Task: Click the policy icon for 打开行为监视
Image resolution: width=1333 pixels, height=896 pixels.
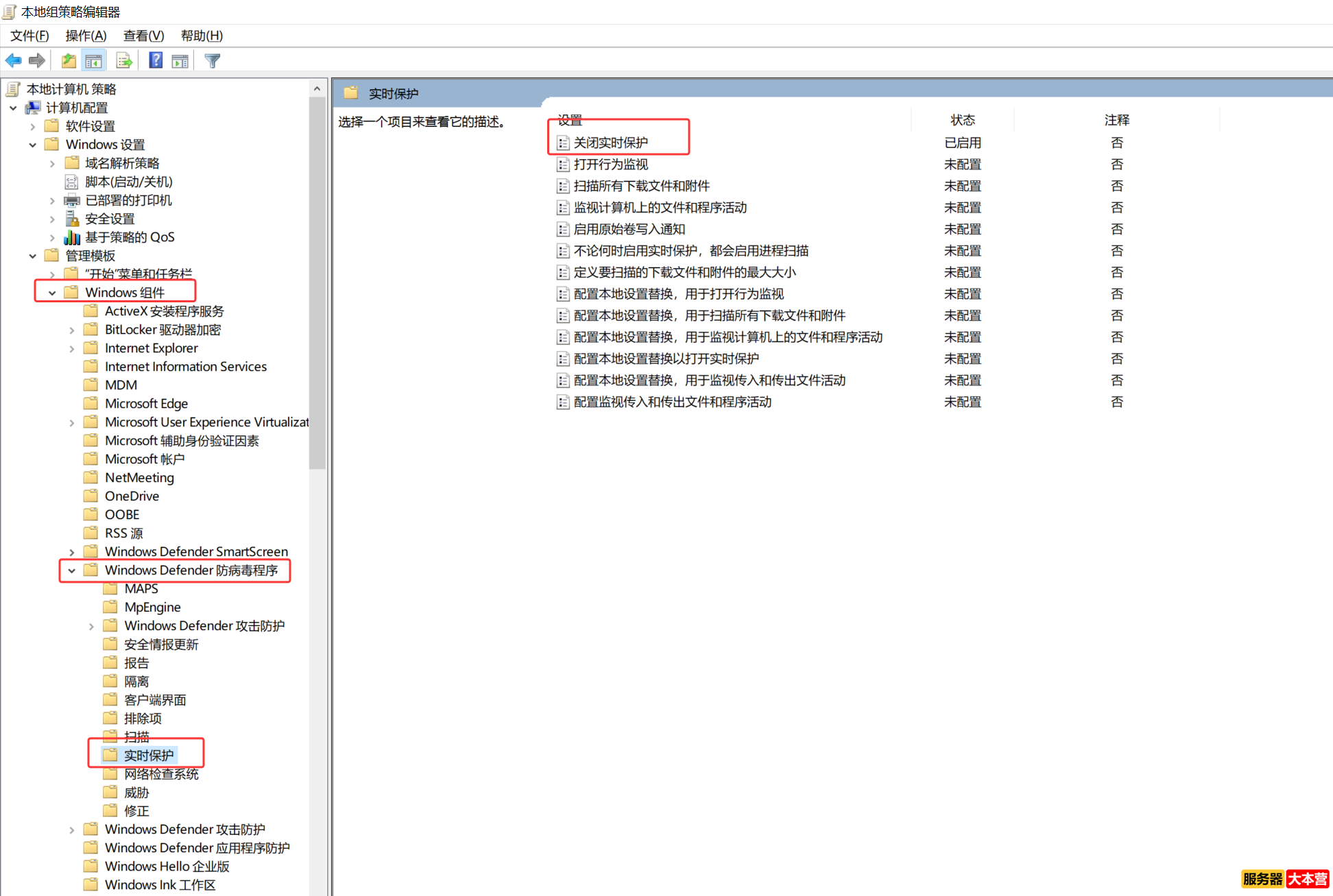Action: (563, 165)
